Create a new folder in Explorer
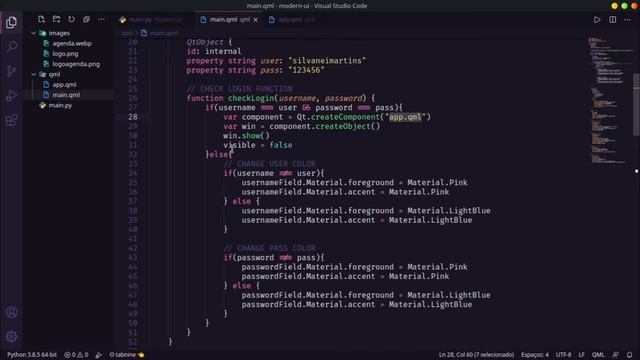 56,19
